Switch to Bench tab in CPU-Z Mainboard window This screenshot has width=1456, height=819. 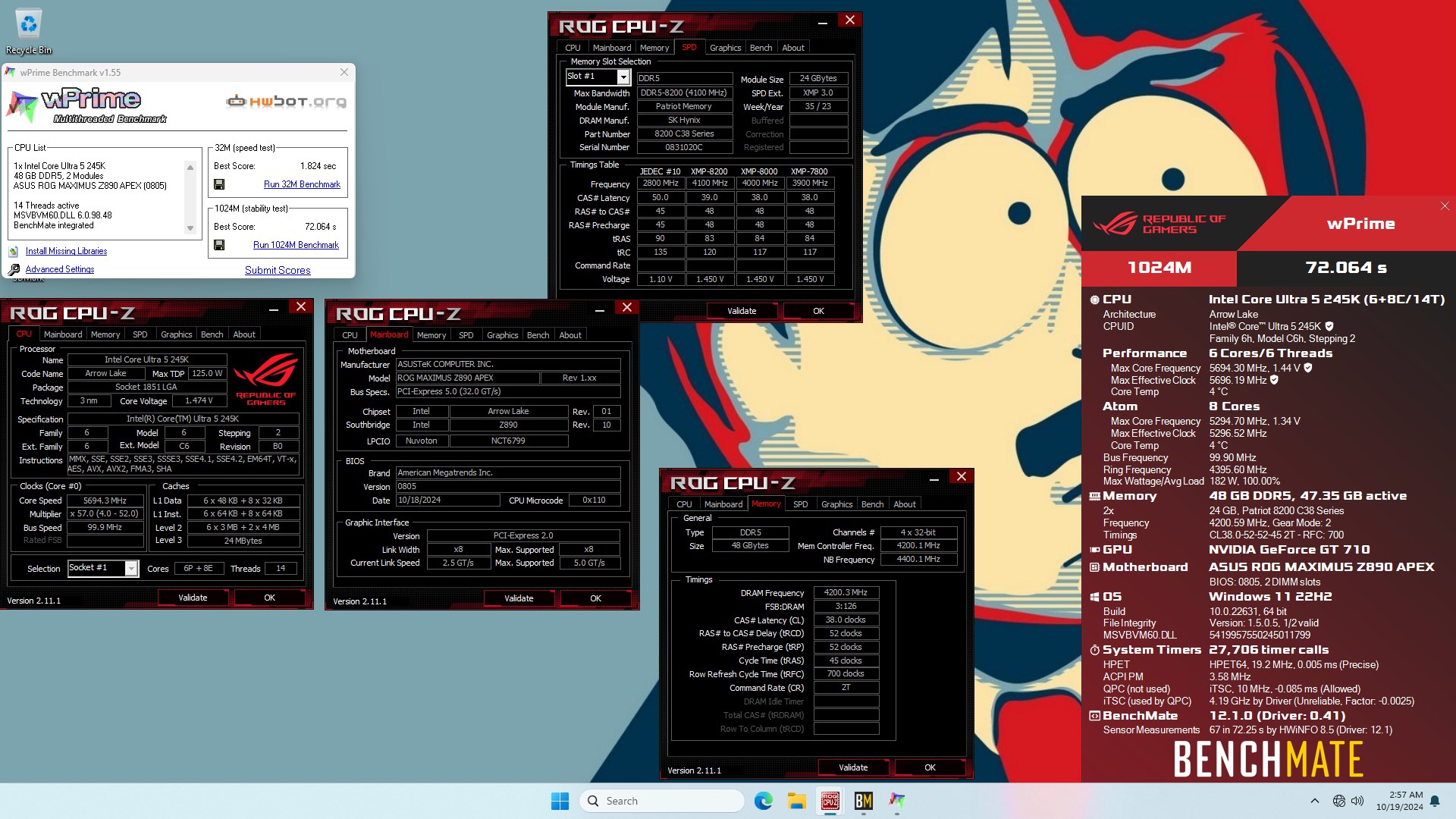538,335
